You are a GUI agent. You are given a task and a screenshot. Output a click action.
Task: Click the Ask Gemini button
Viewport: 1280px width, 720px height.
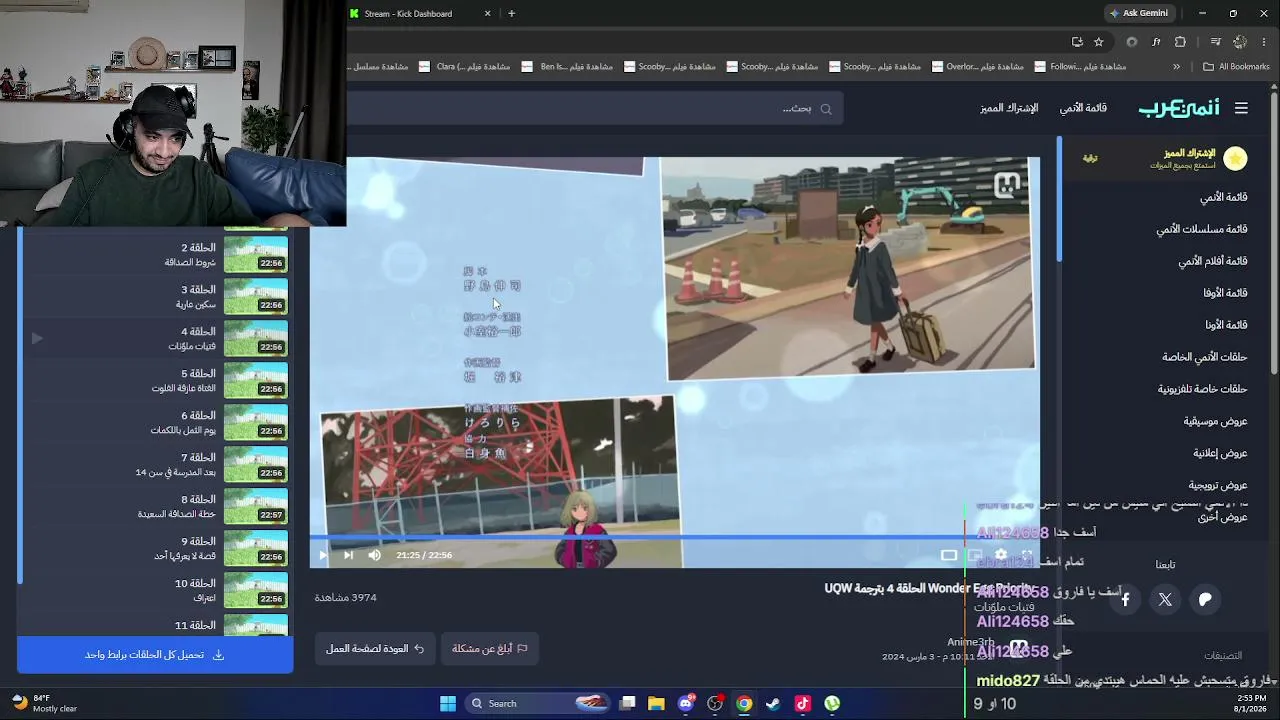(x=1139, y=13)
